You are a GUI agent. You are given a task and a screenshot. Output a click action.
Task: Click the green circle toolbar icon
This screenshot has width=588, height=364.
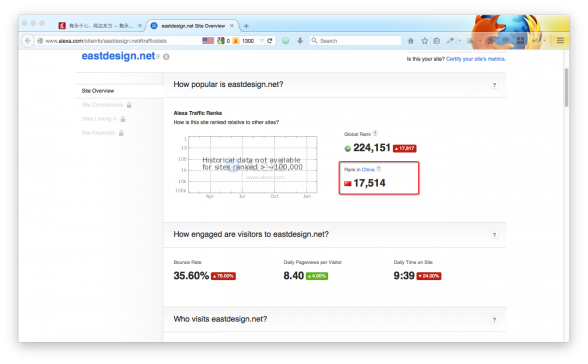285,40
